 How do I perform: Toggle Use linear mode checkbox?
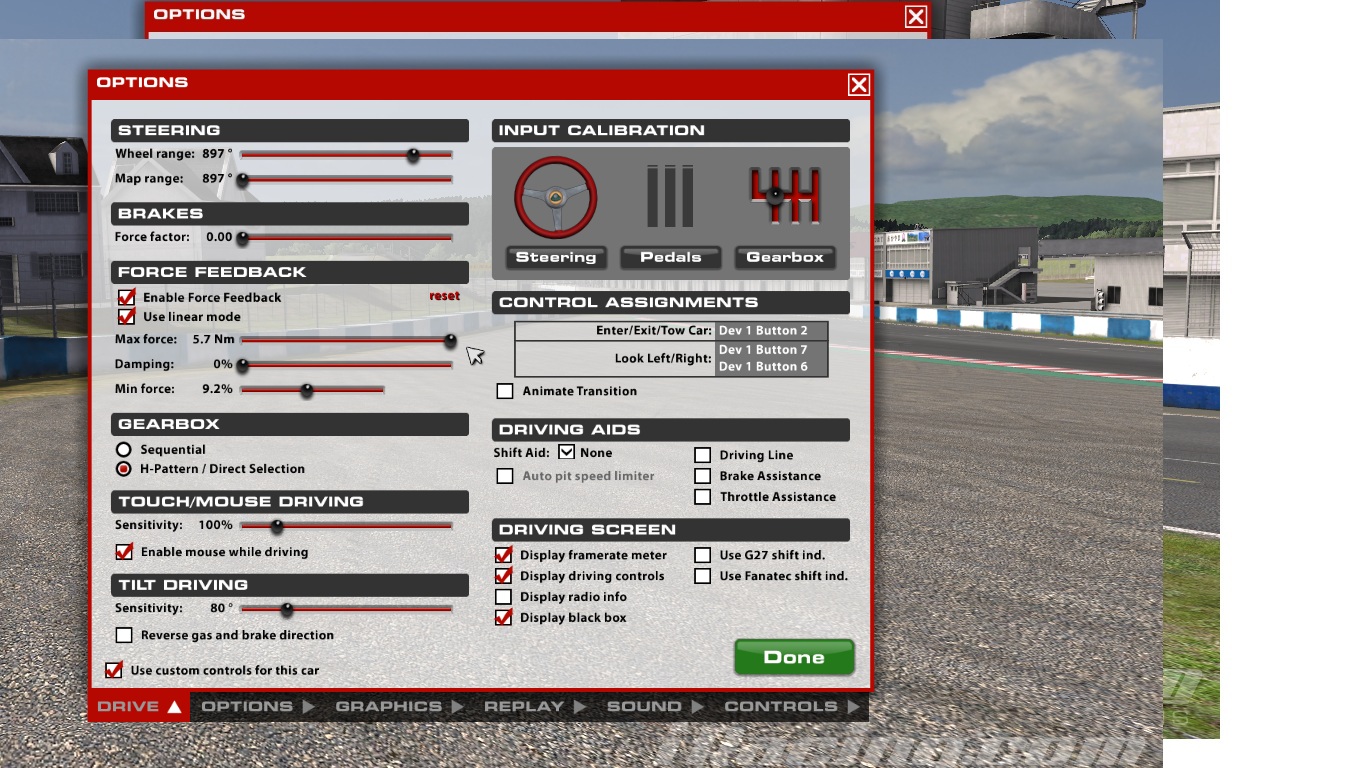(x=126, y=317)
